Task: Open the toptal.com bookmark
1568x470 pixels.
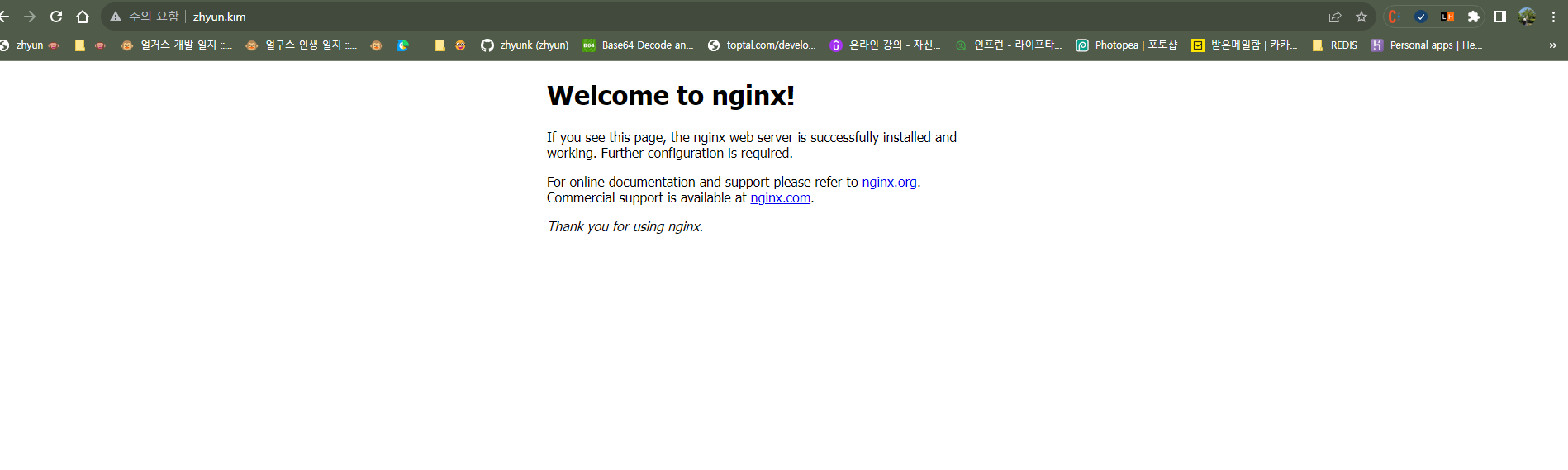Action: coord(762,45)
